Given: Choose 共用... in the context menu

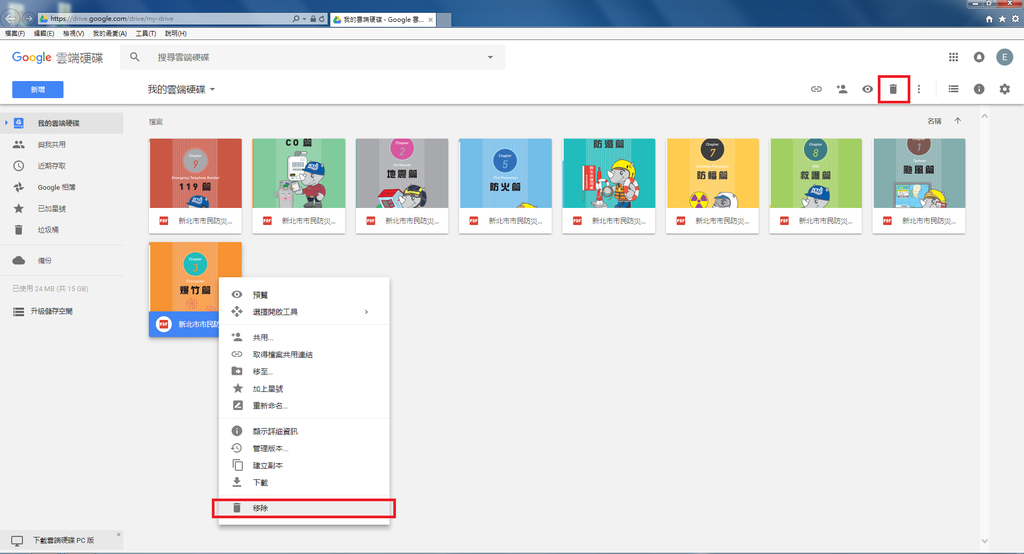Looking at the screenshot, I should (304, 337).
